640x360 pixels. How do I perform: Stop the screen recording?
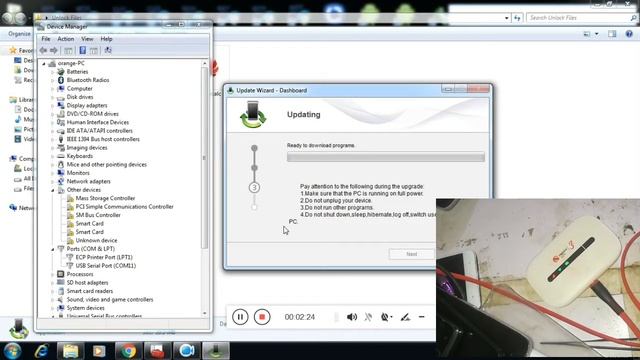point(262,317)
